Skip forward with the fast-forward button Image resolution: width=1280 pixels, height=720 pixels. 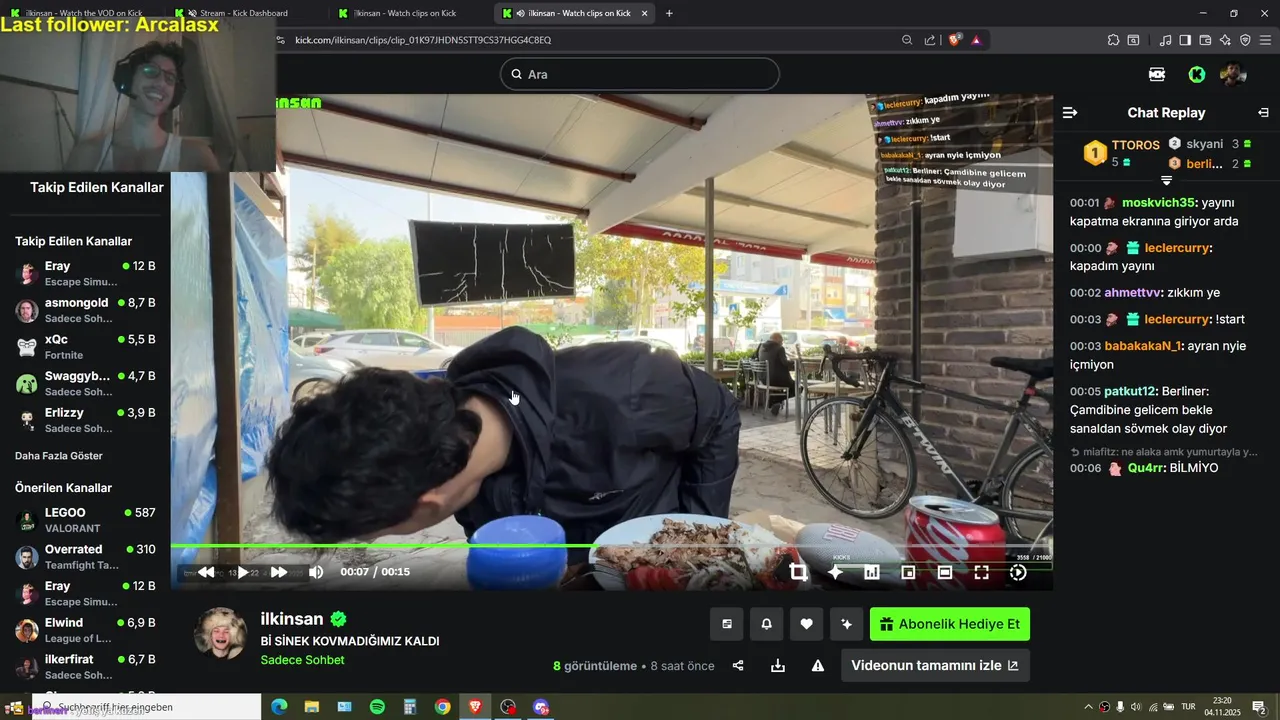point(279,572)
